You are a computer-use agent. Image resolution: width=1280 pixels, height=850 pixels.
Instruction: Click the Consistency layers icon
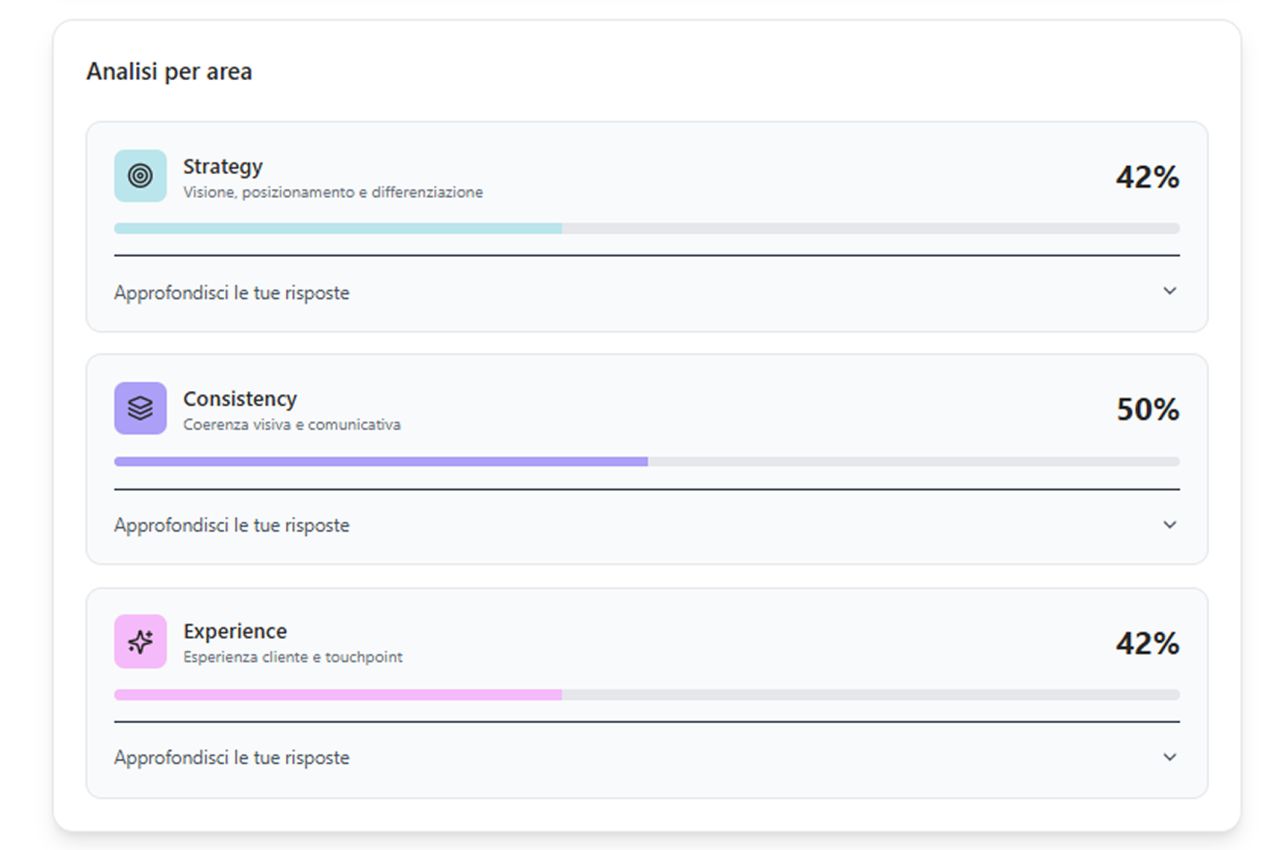pos(140,408)
